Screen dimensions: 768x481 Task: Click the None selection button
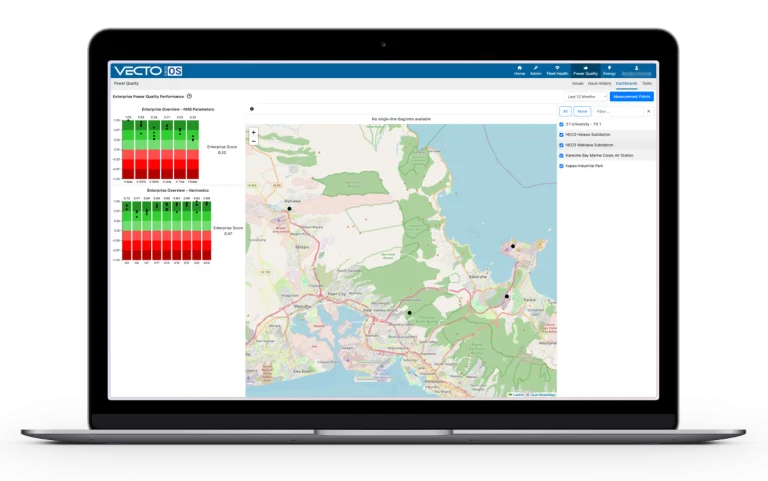582,111
